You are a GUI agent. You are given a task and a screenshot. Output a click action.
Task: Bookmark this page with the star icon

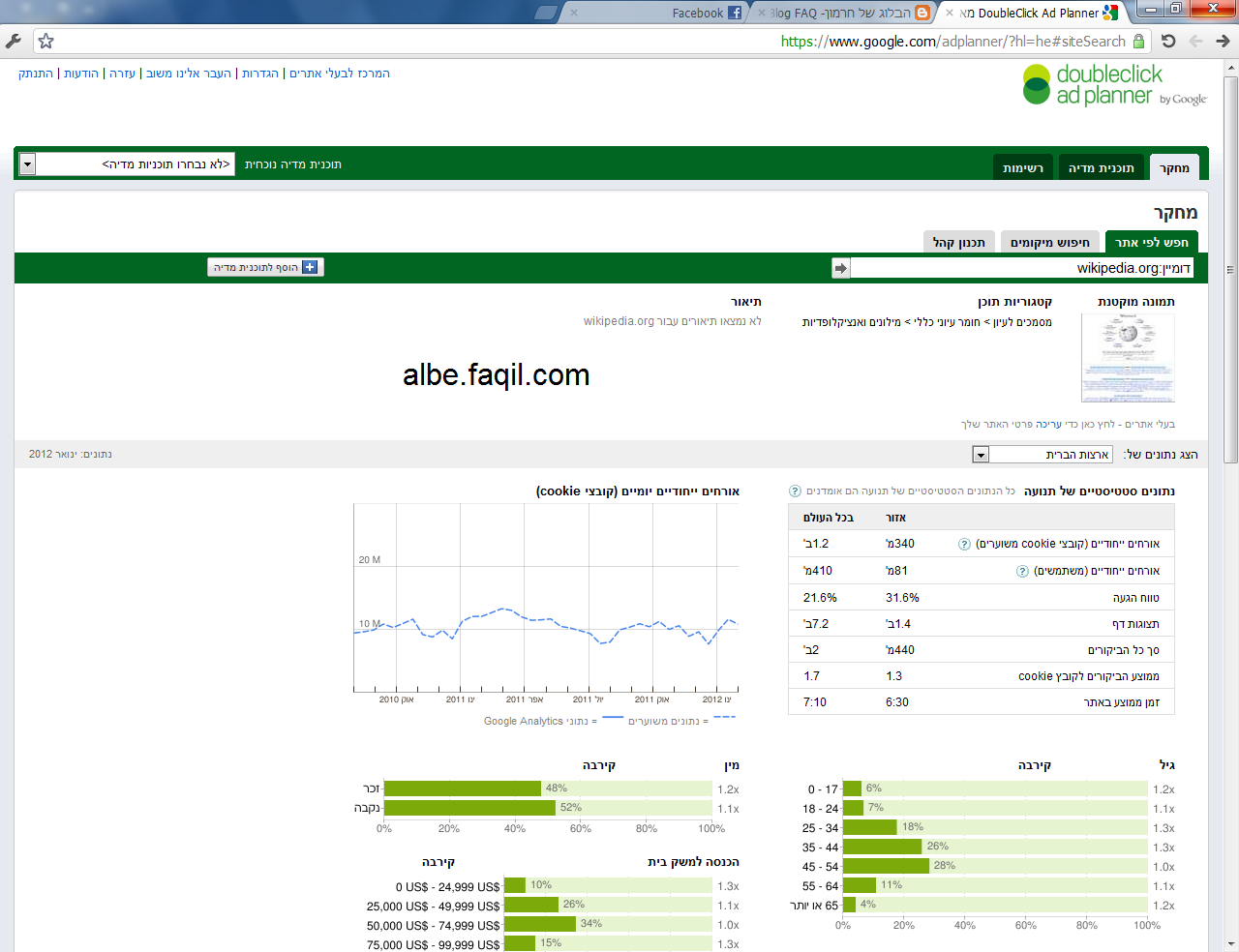click(45, 41)
